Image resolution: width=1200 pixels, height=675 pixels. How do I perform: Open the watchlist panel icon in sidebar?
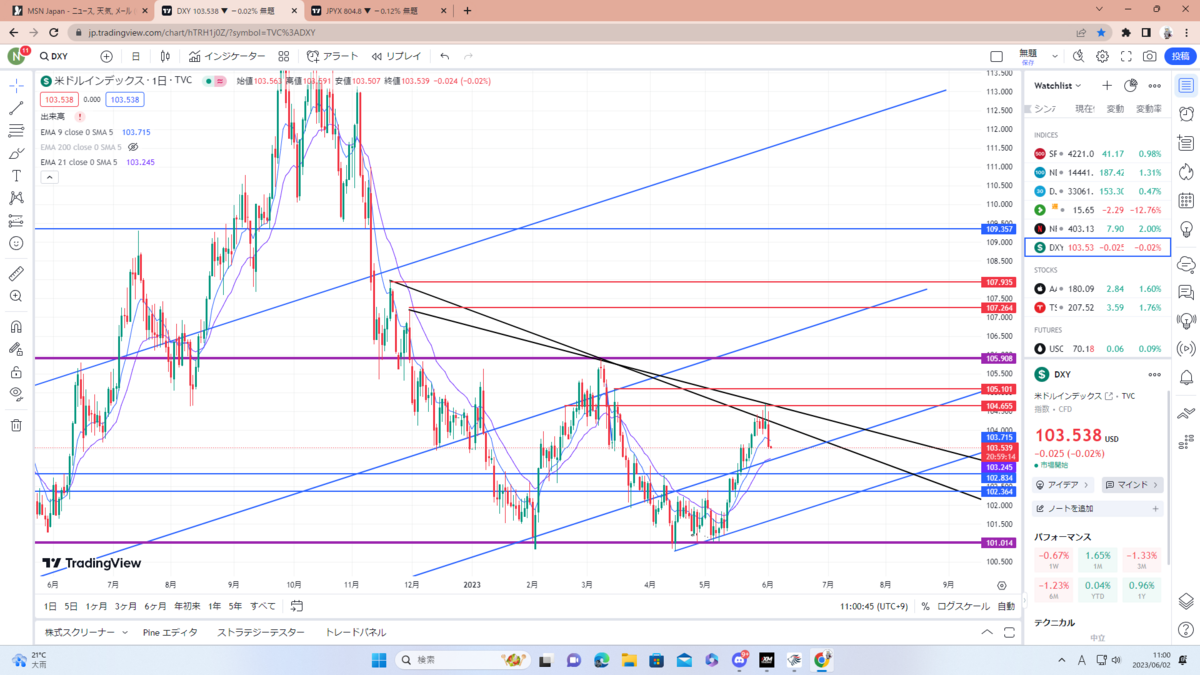[1186, 86]
